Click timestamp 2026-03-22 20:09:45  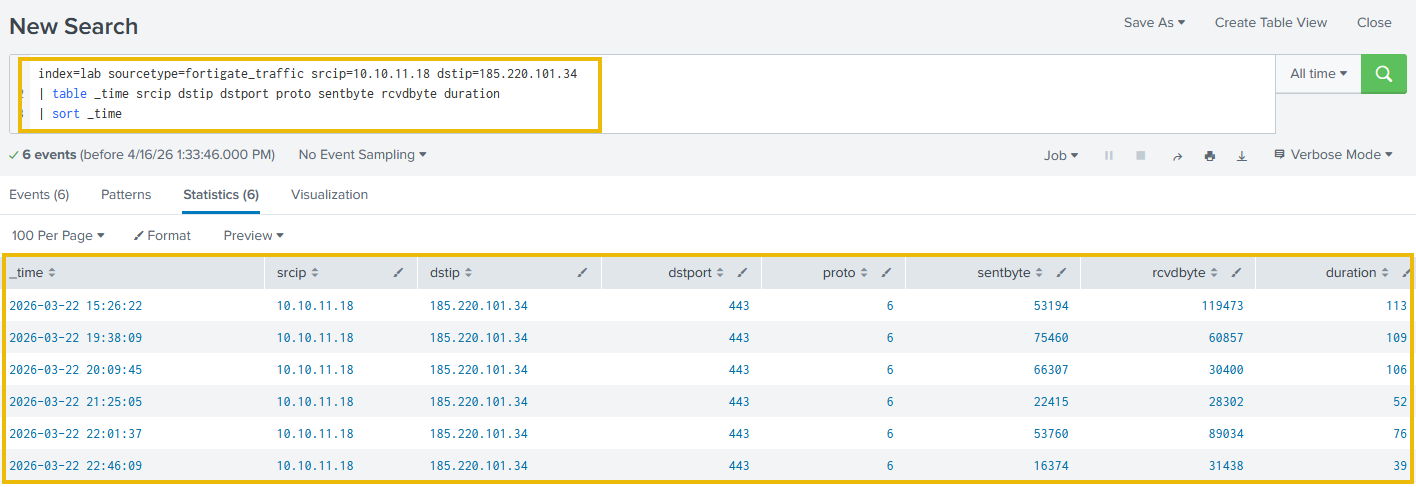75,370
